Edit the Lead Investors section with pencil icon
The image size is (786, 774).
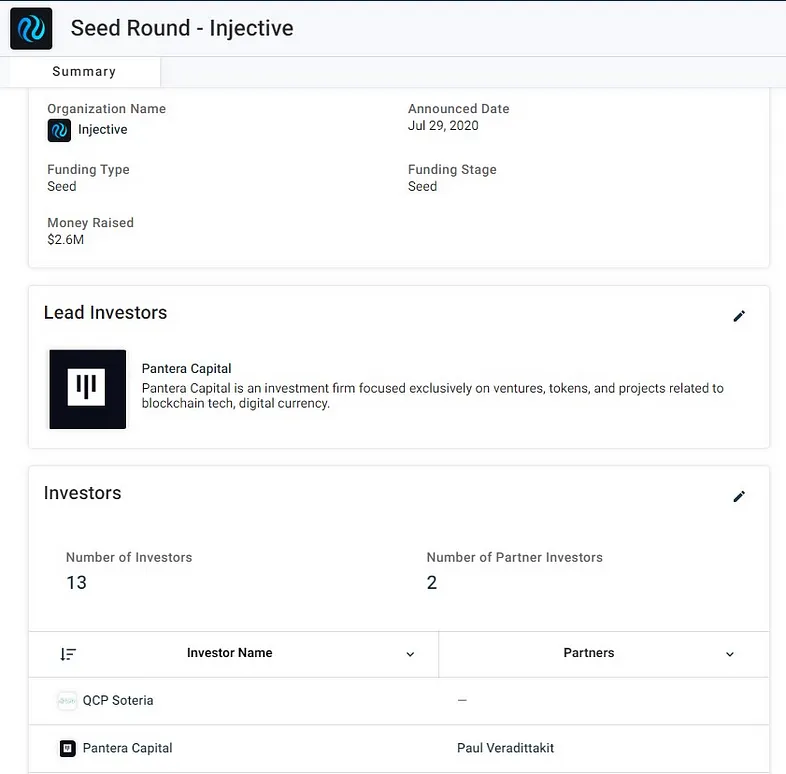[x=739, y=316]
